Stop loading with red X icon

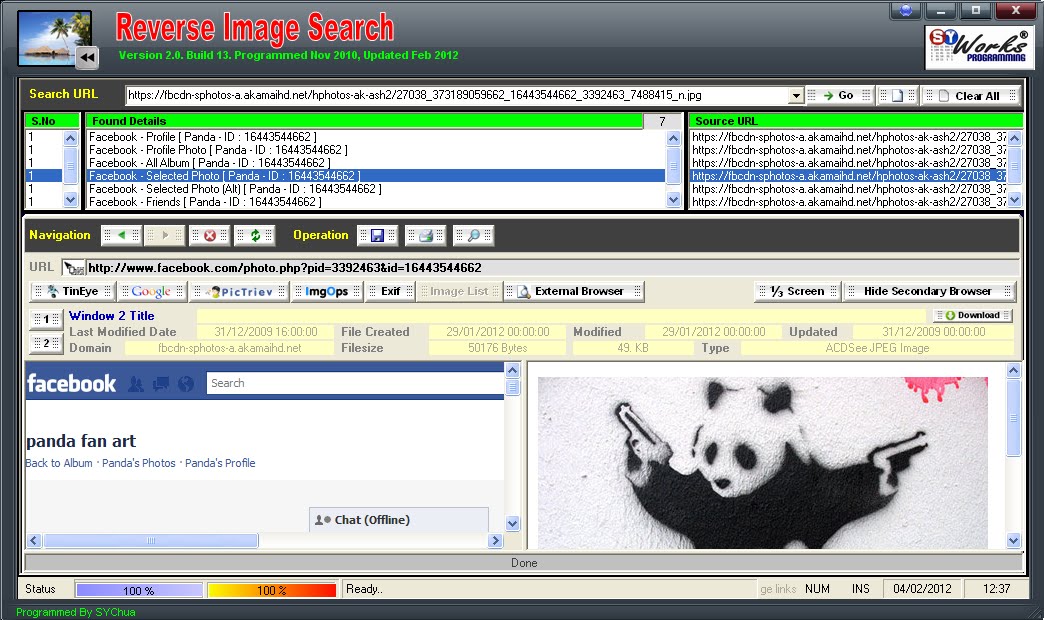210,235
